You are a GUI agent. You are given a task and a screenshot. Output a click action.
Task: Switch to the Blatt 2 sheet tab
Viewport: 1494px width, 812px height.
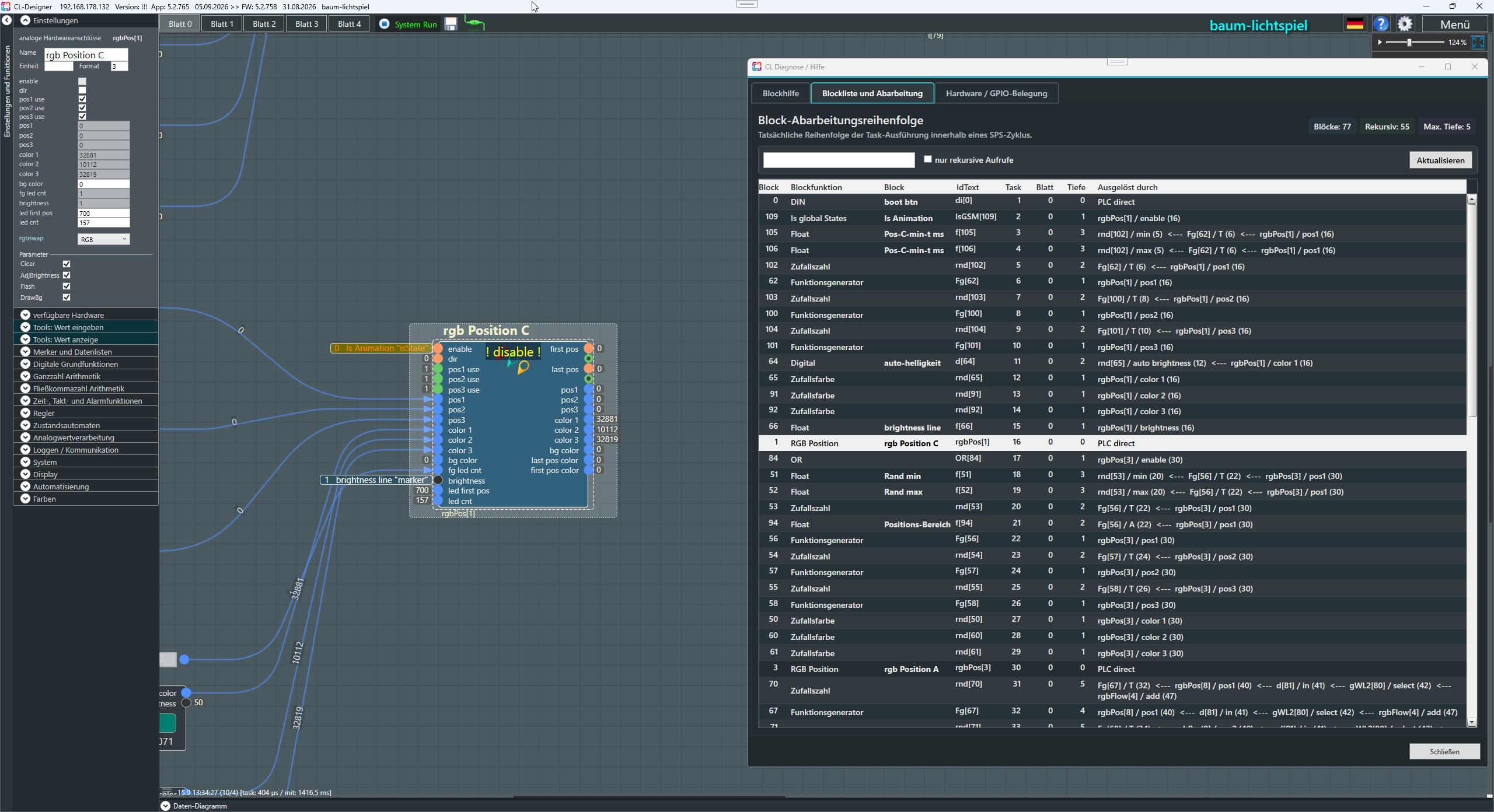coord(264,24)
